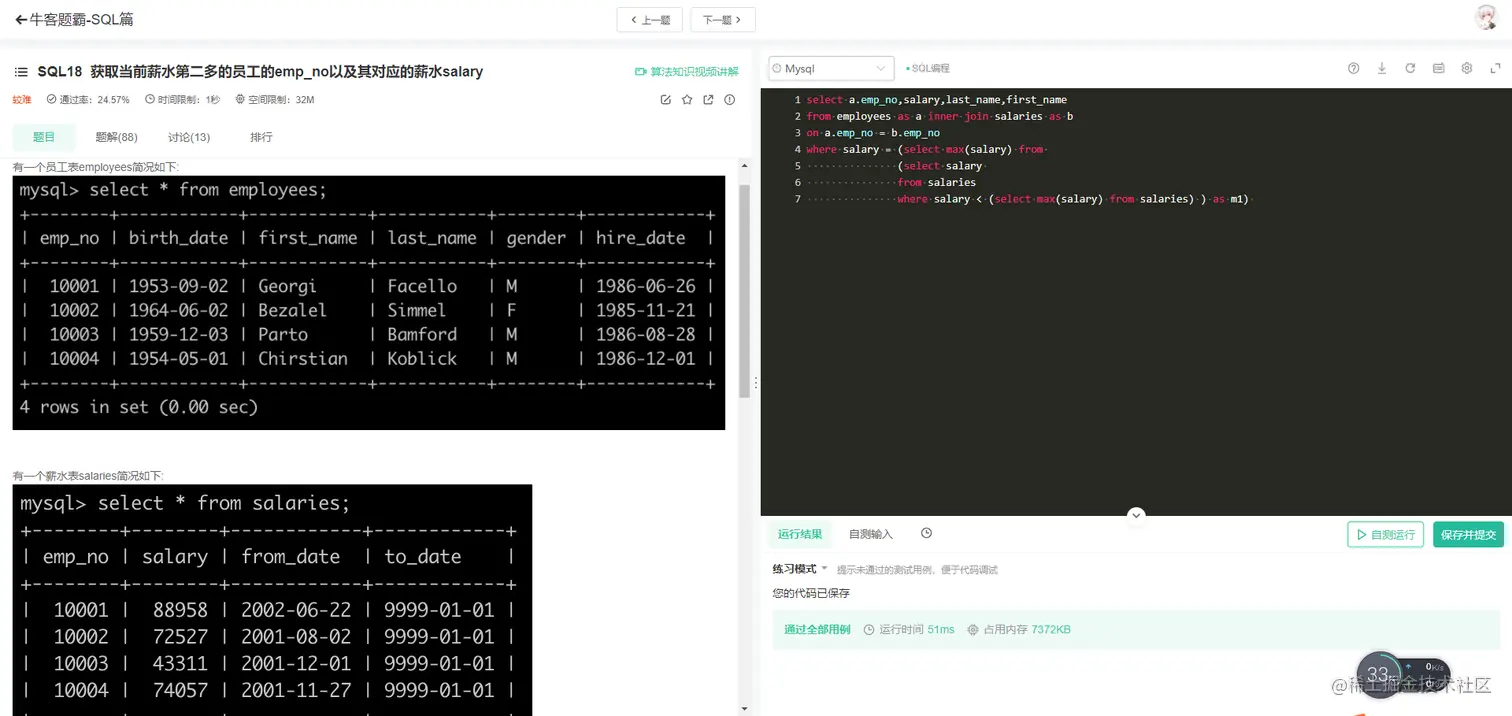Switch to the 题目 tab
1512x716 pixels.
point(44,137)
